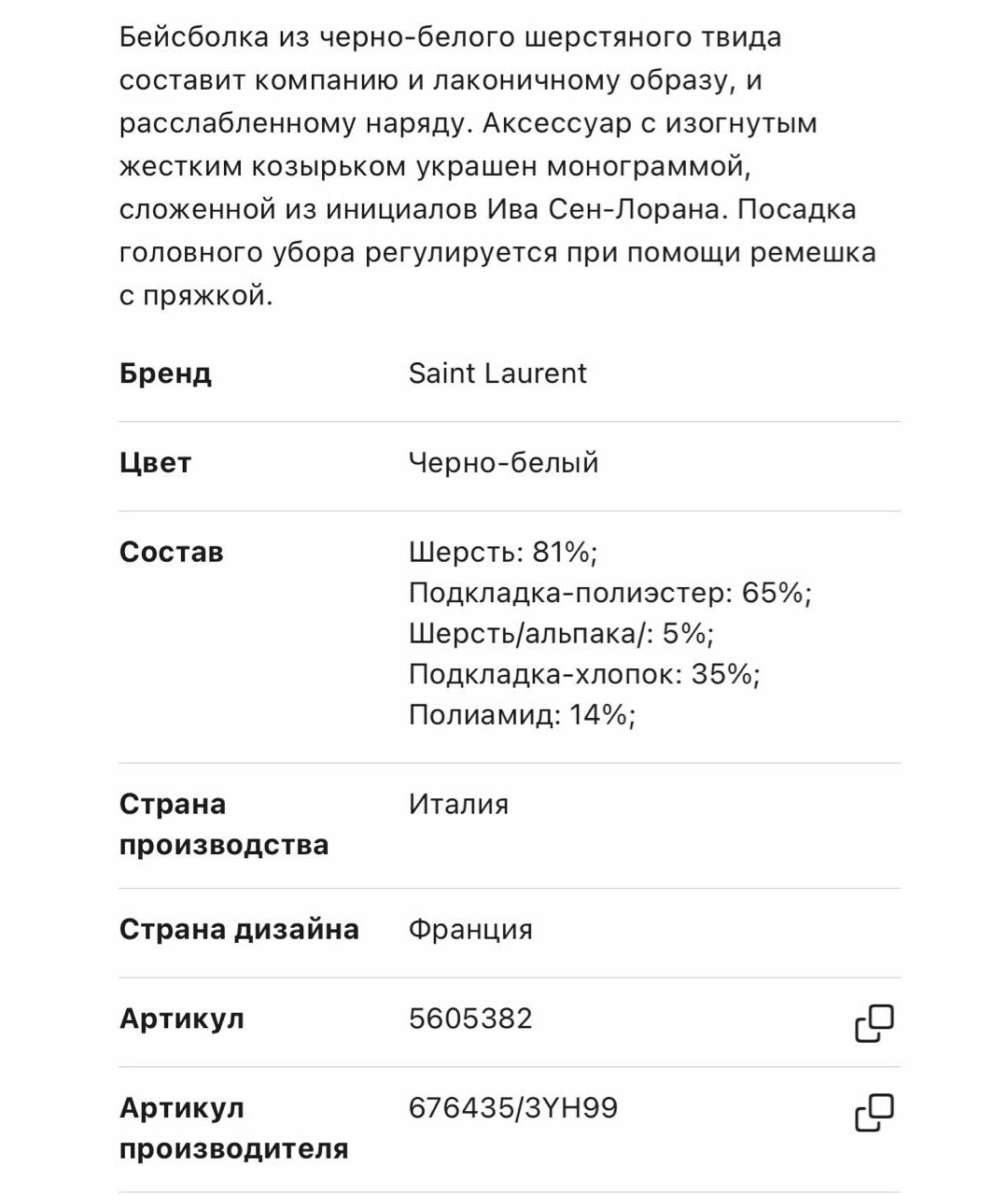
Task: Select the Черно-белый color value
Action: (503, 463)
